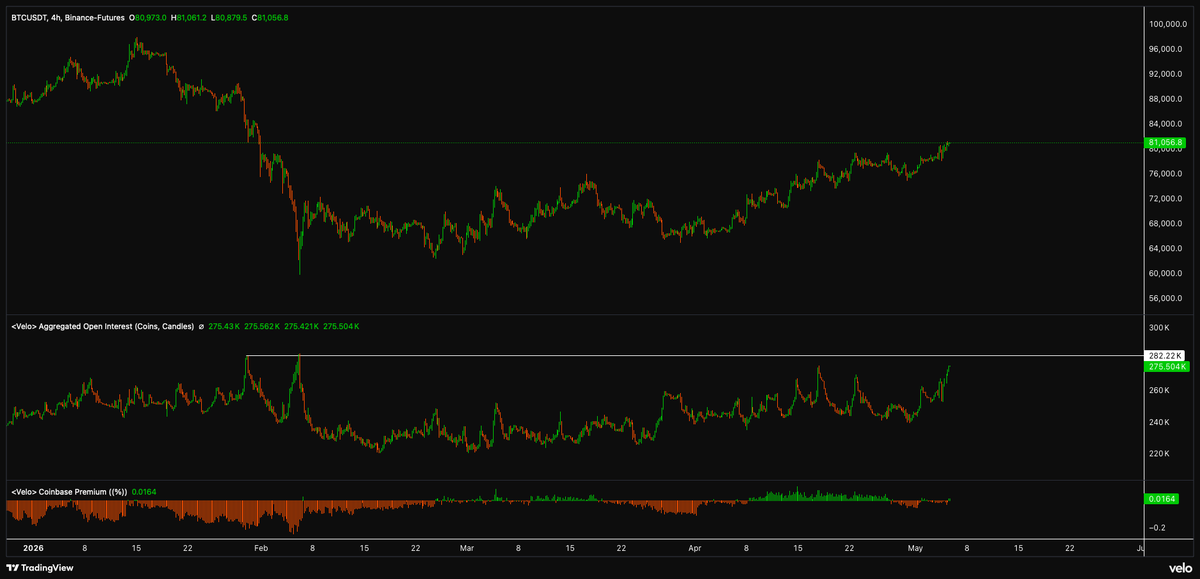Click the current price label 81,056.8 on axis

[x=1164, y=143]
